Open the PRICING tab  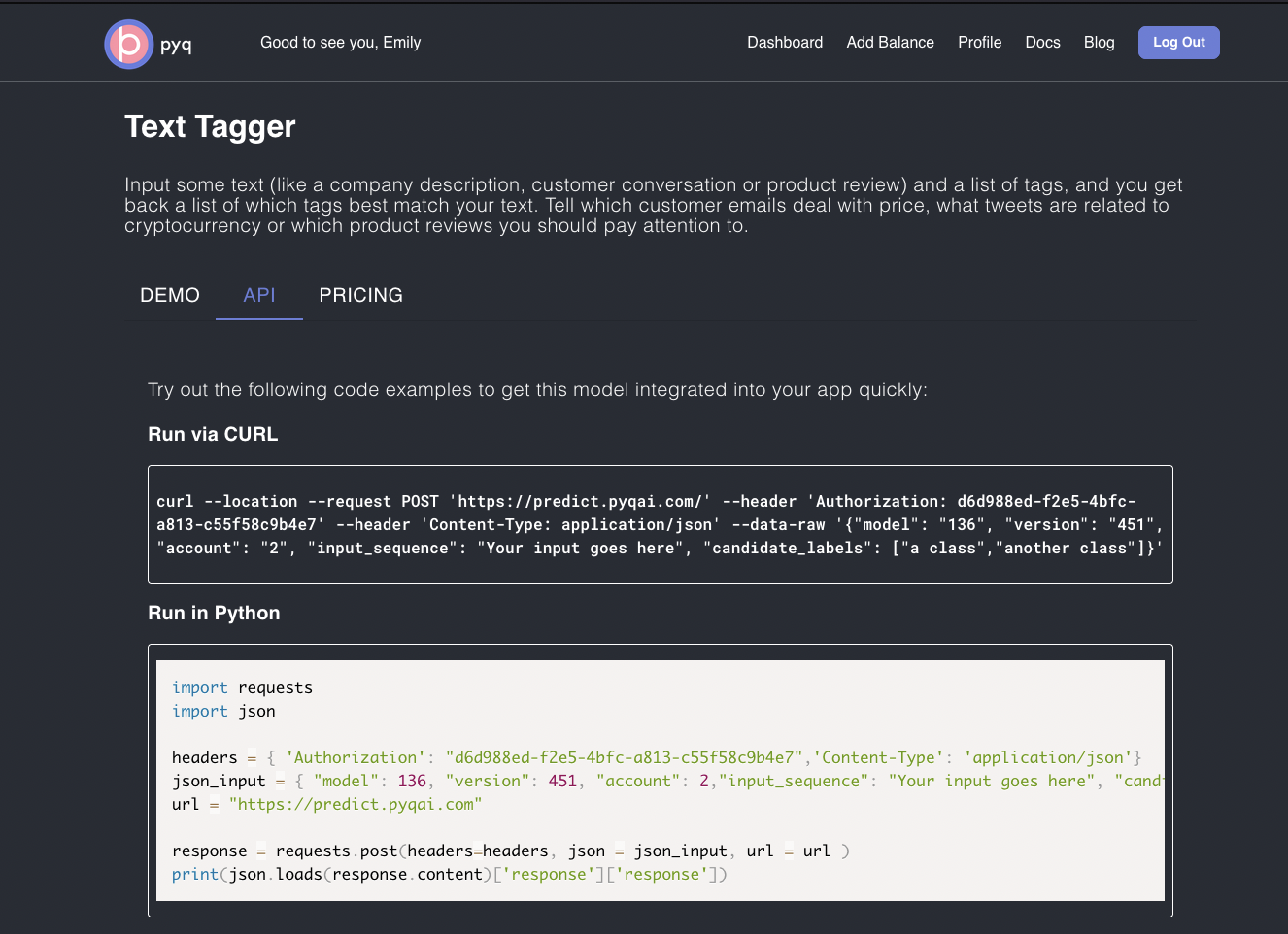click(x=360, y=295)
